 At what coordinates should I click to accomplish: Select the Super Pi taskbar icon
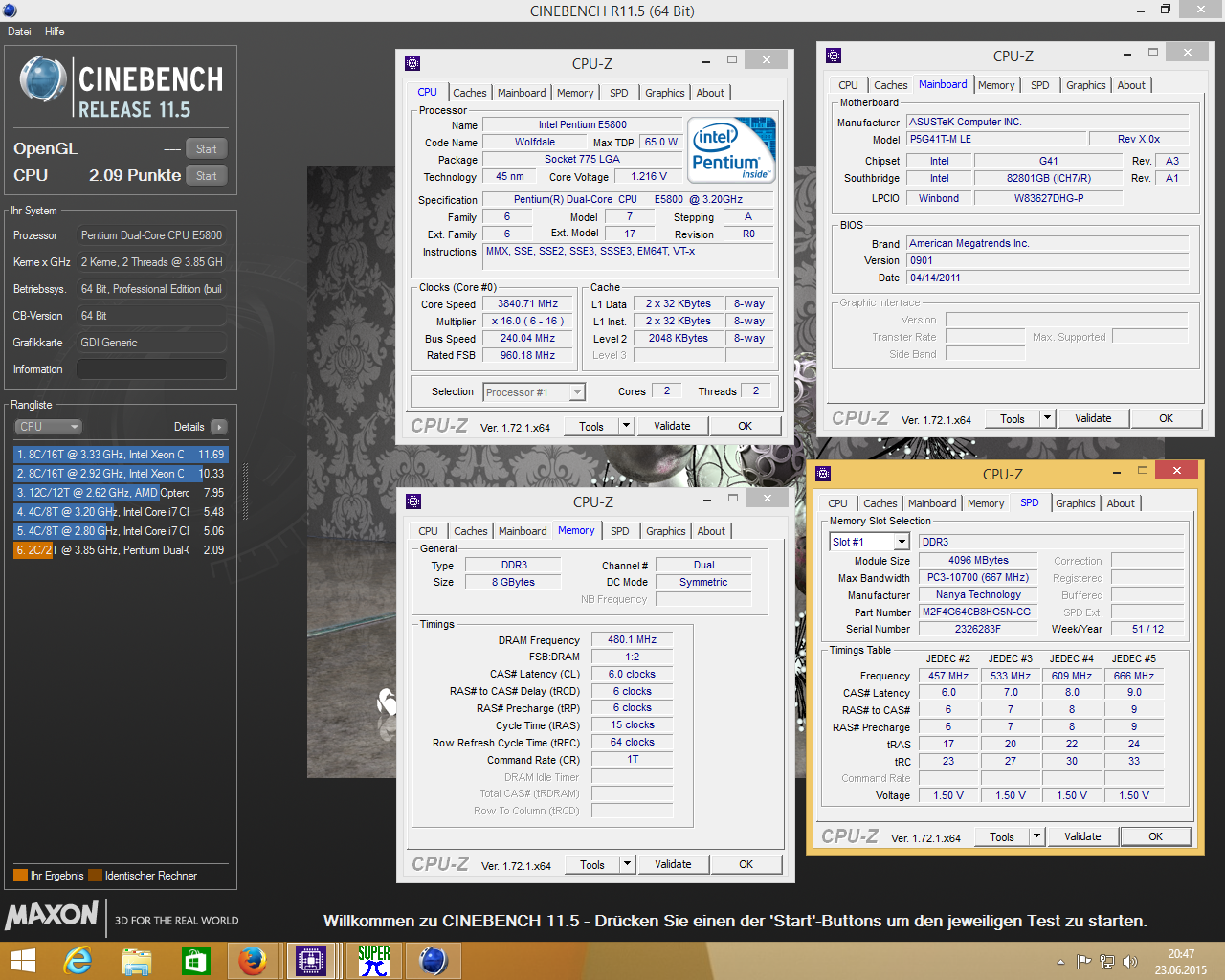coord(374,960)
